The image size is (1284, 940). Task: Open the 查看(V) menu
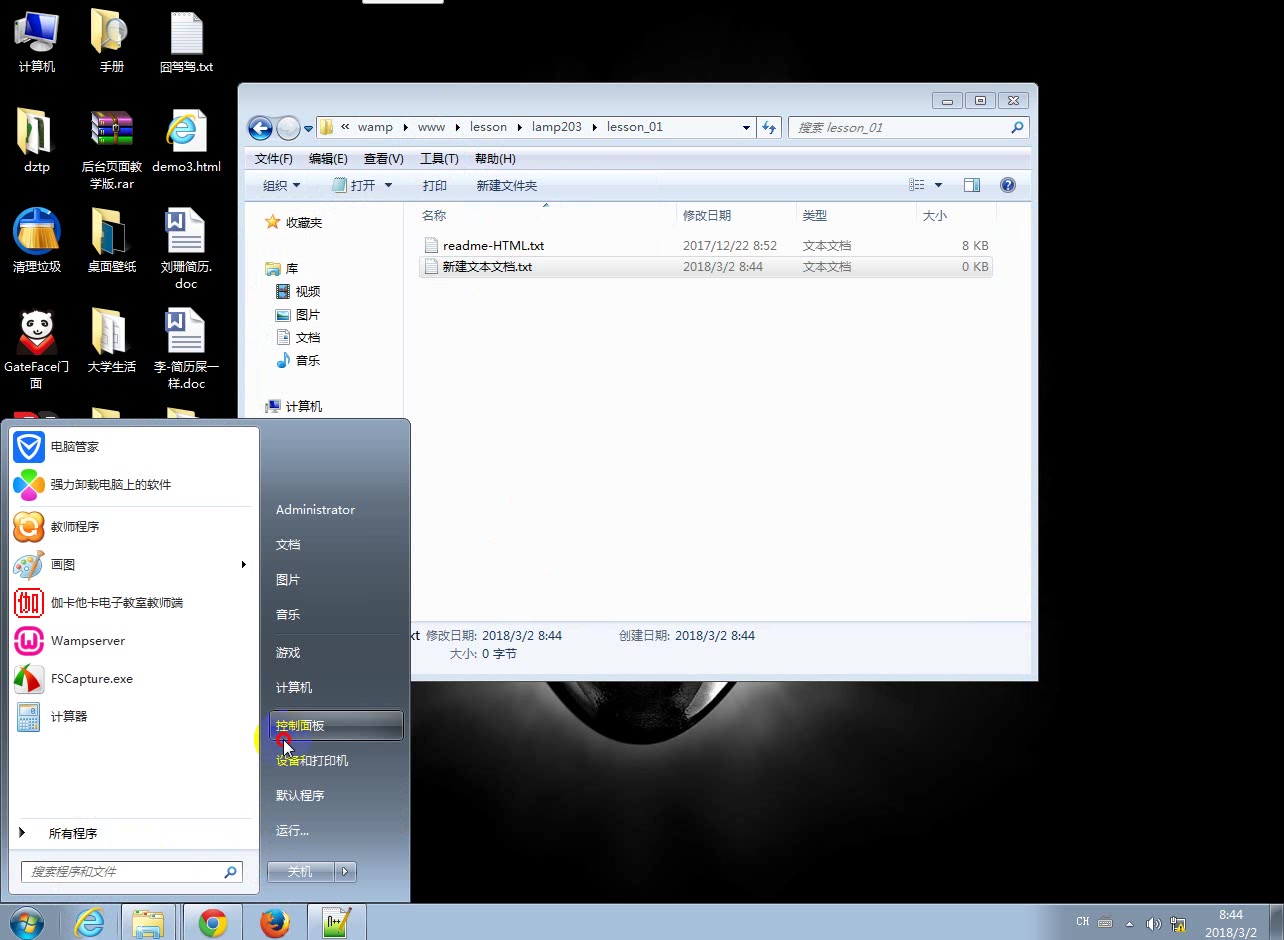tap(384, 159)
